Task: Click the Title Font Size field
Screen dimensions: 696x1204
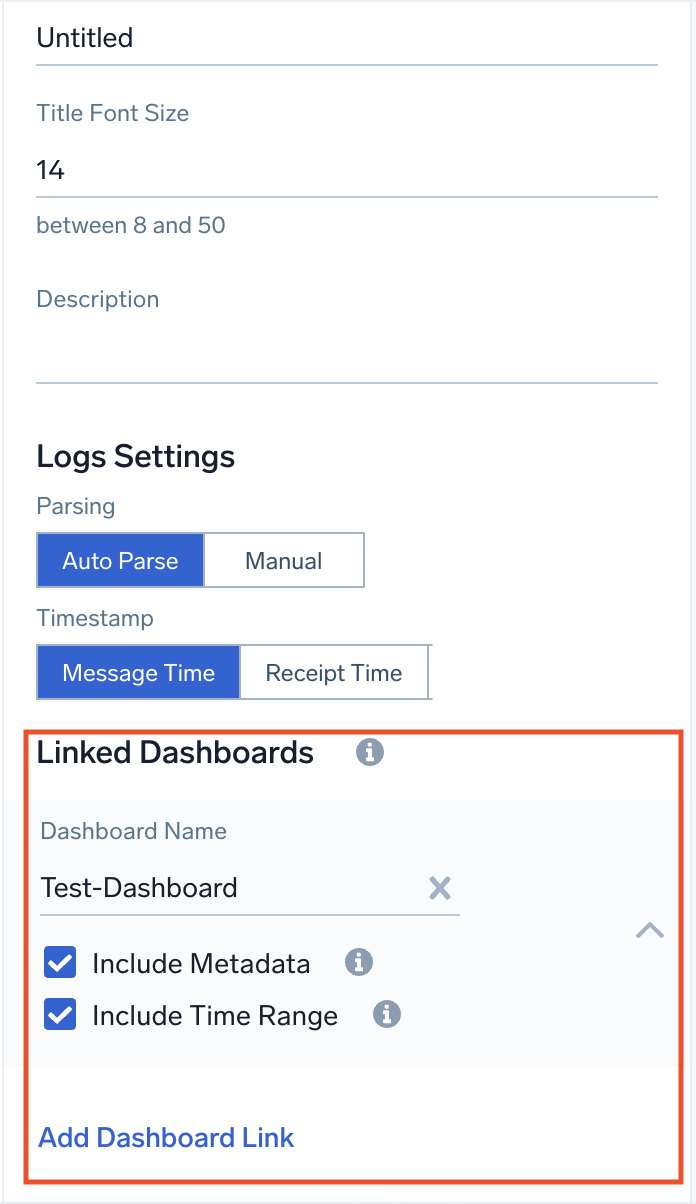Action: pos(200,170)
